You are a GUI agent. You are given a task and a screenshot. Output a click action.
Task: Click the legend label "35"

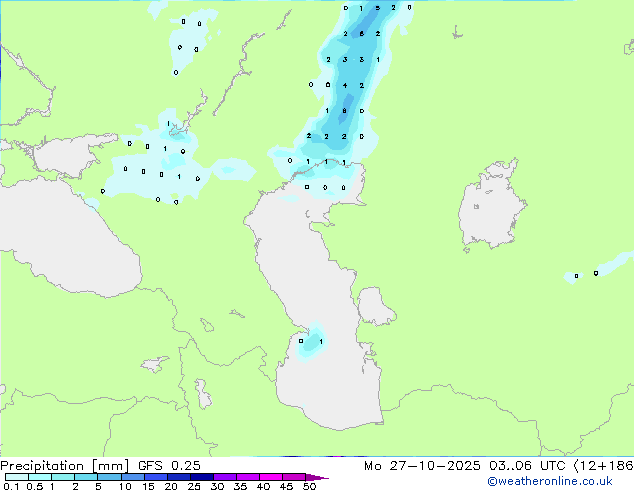(x=240, y=486)
